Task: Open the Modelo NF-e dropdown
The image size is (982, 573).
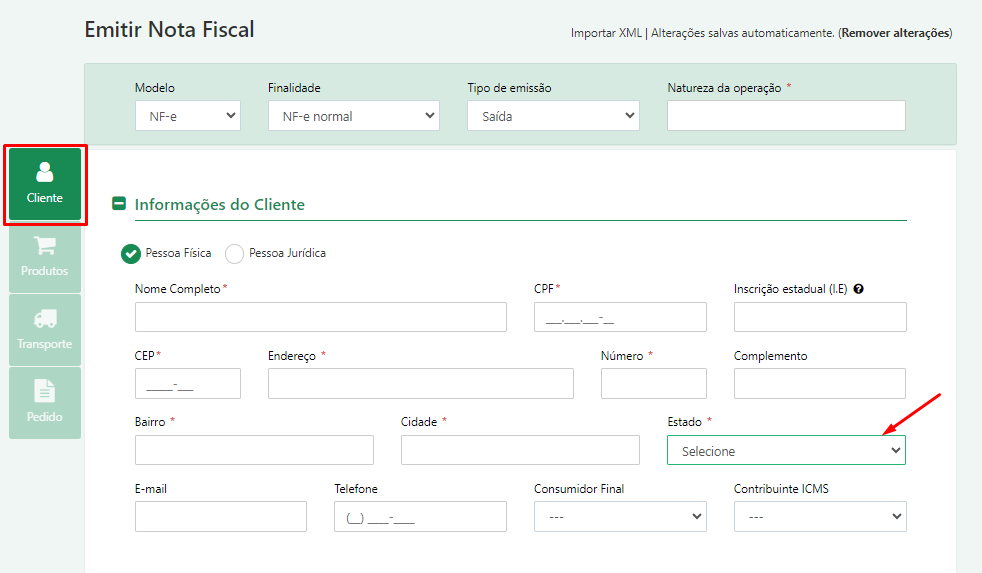Action: [x=188, y=116]
